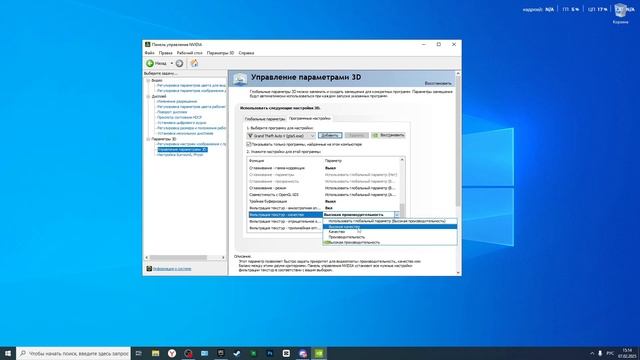
Task: Open Yandex browser from taskbar
Action: [x=172, y=353]
